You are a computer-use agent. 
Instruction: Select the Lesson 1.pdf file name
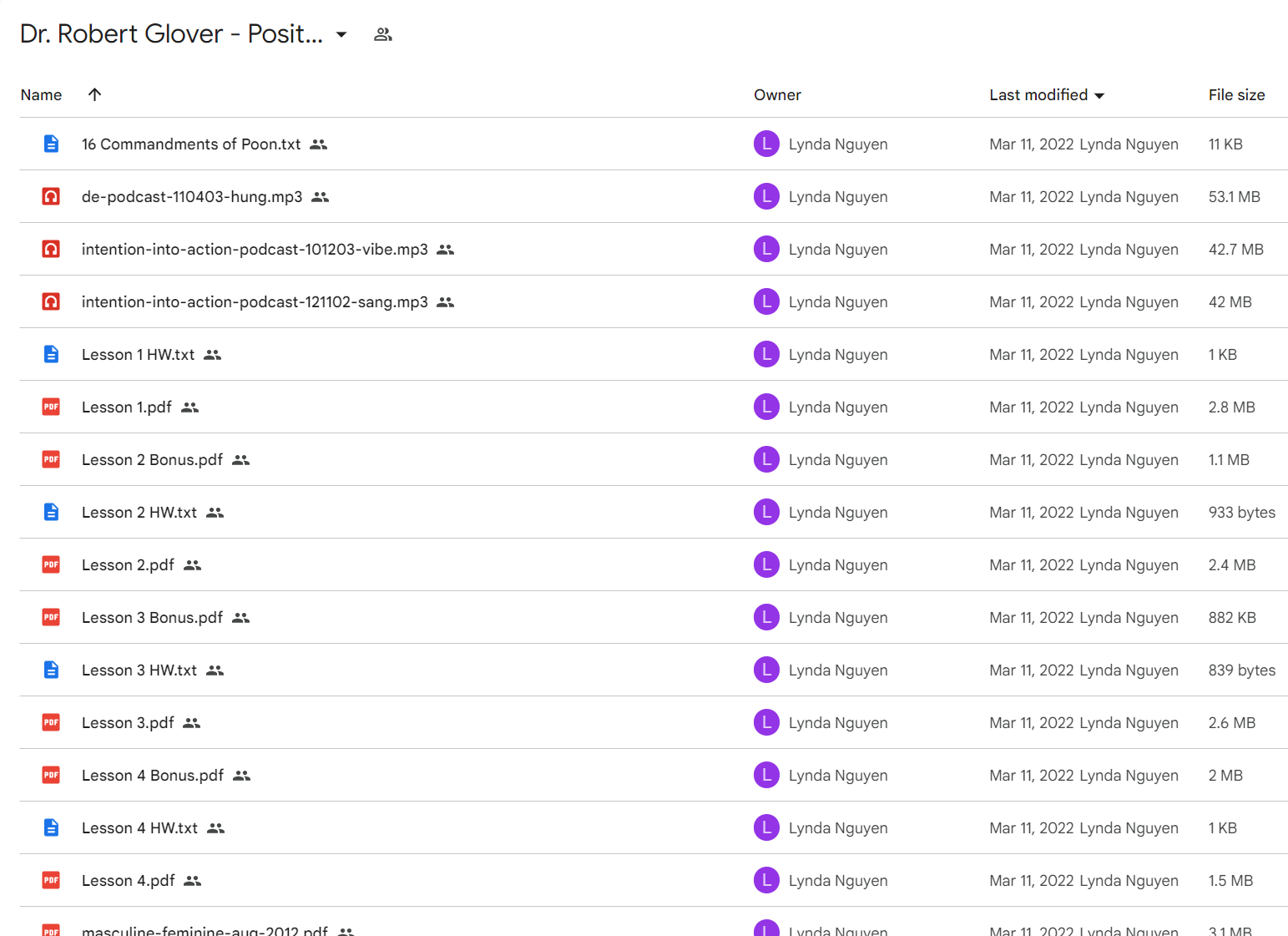click(127, 407)
